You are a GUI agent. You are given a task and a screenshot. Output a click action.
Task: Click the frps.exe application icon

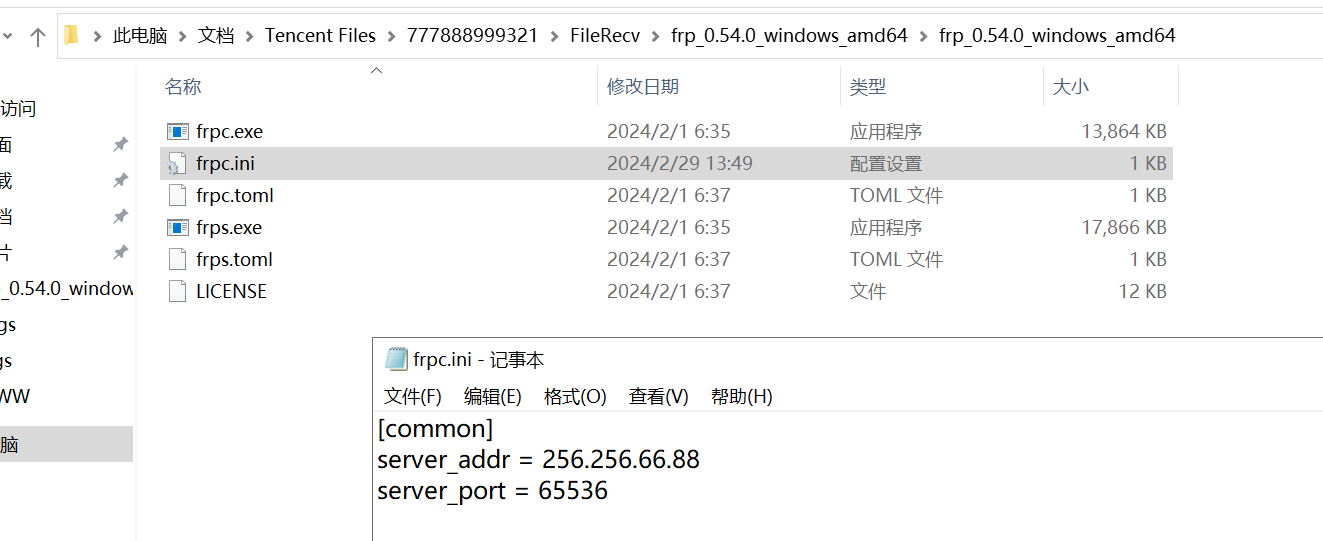point(177,227)
